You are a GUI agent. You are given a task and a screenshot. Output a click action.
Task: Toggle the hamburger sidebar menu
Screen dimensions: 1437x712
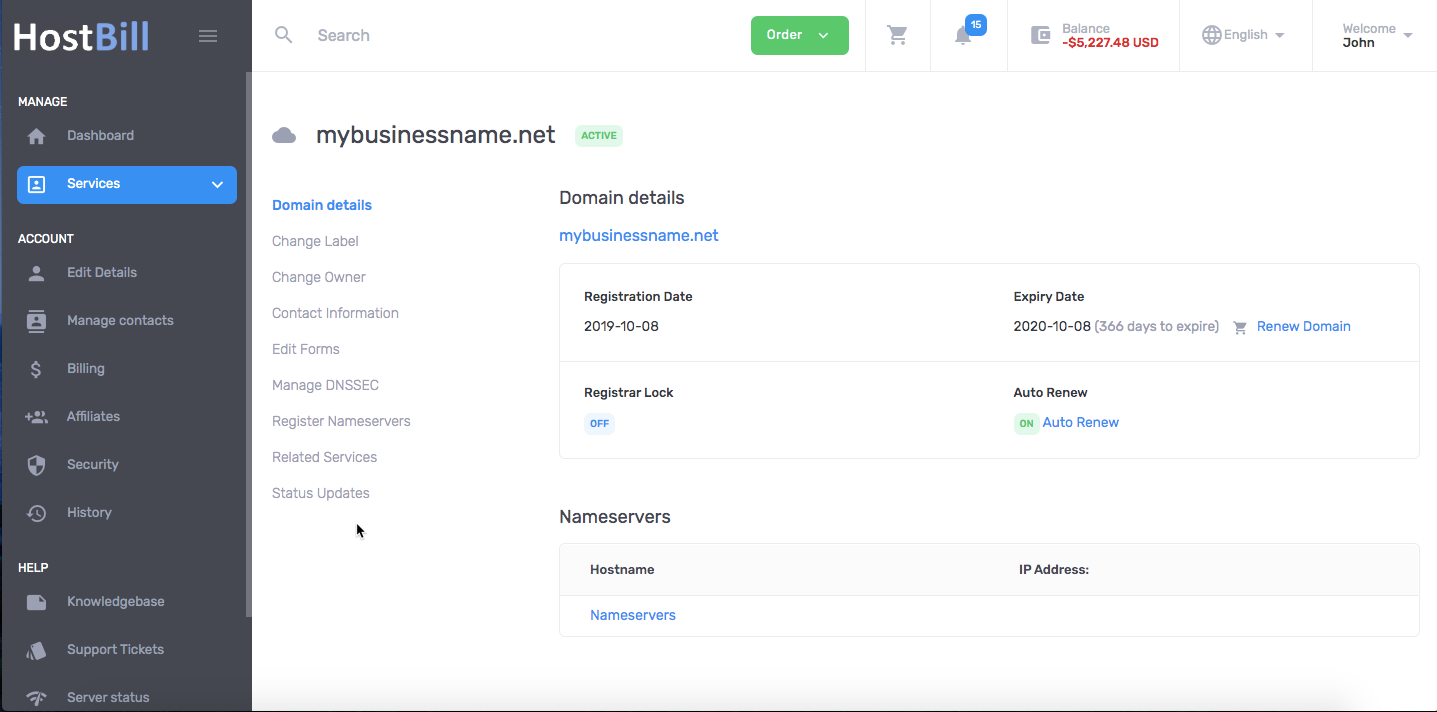(x=208, y=36)
